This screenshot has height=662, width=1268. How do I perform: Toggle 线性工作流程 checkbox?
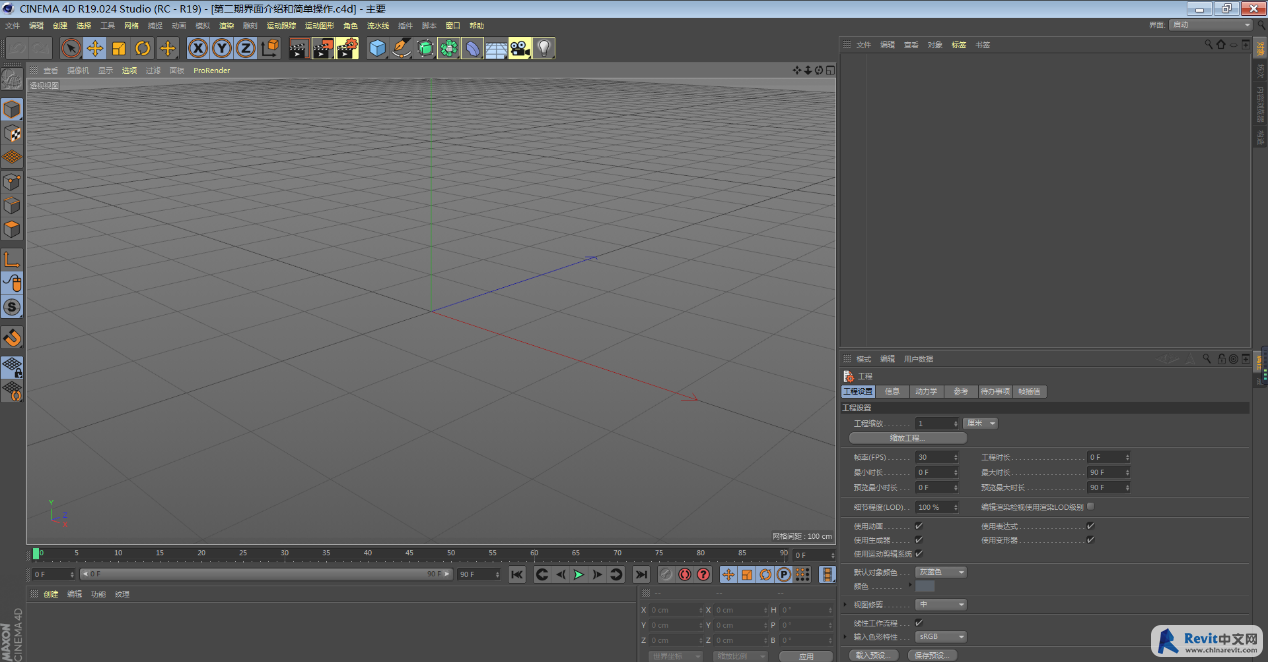(x=919, y=622)
